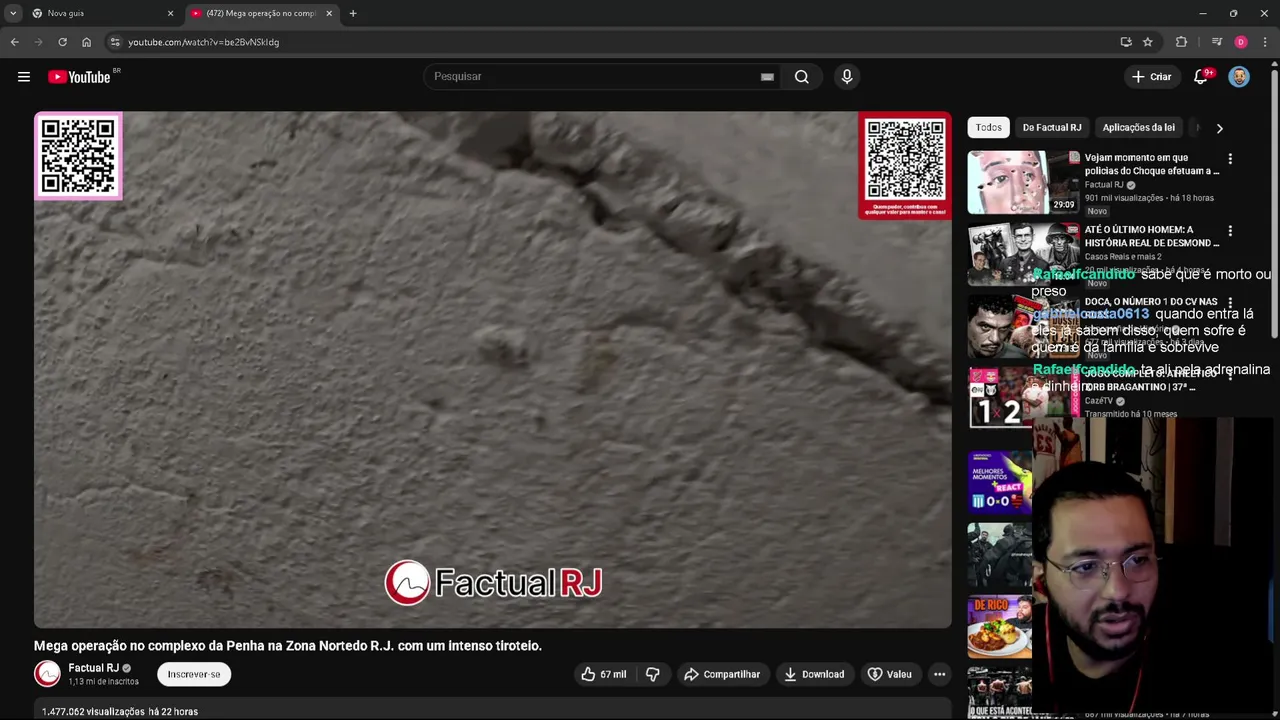1280x720 pixels.
Task: Click the browser address bar URL
Action: tap(203, 42)
